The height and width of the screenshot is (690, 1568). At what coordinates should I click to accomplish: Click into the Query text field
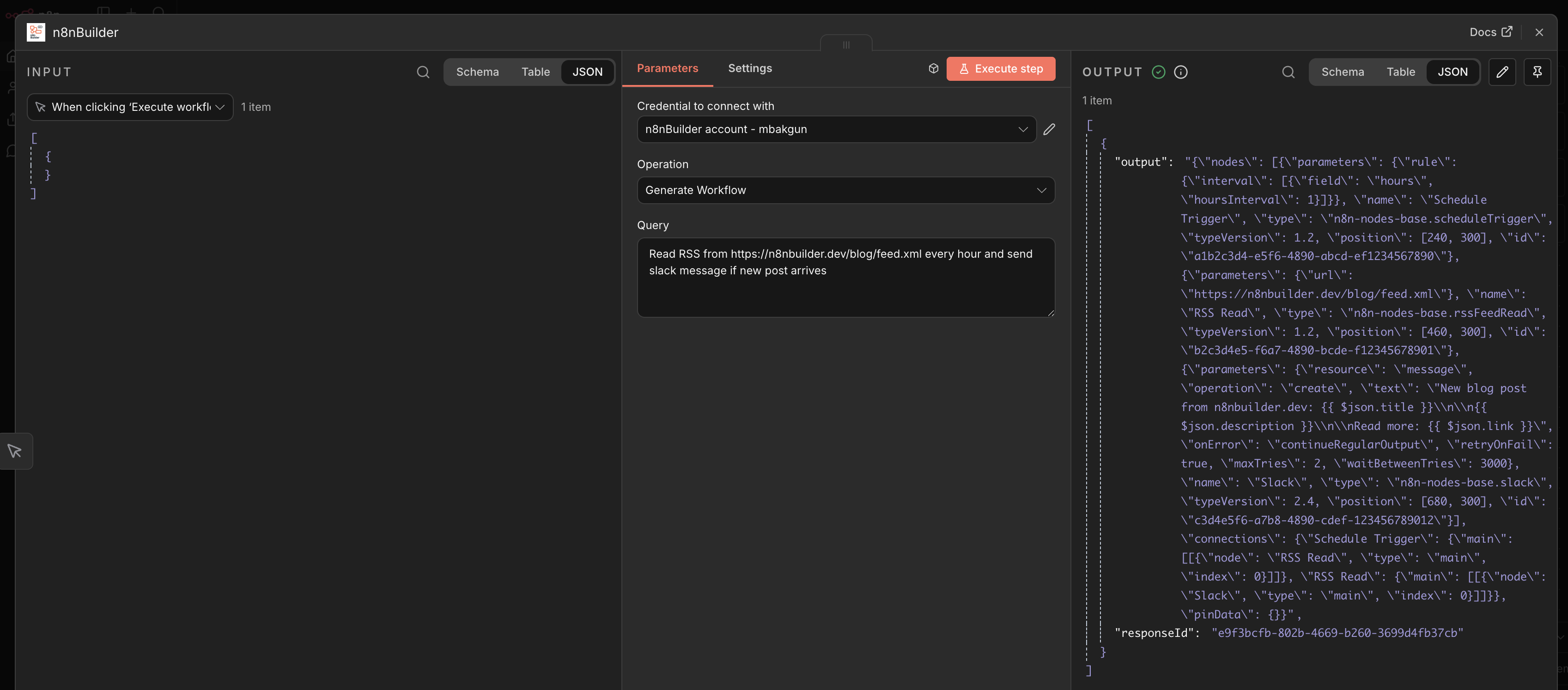coord(845,278)
